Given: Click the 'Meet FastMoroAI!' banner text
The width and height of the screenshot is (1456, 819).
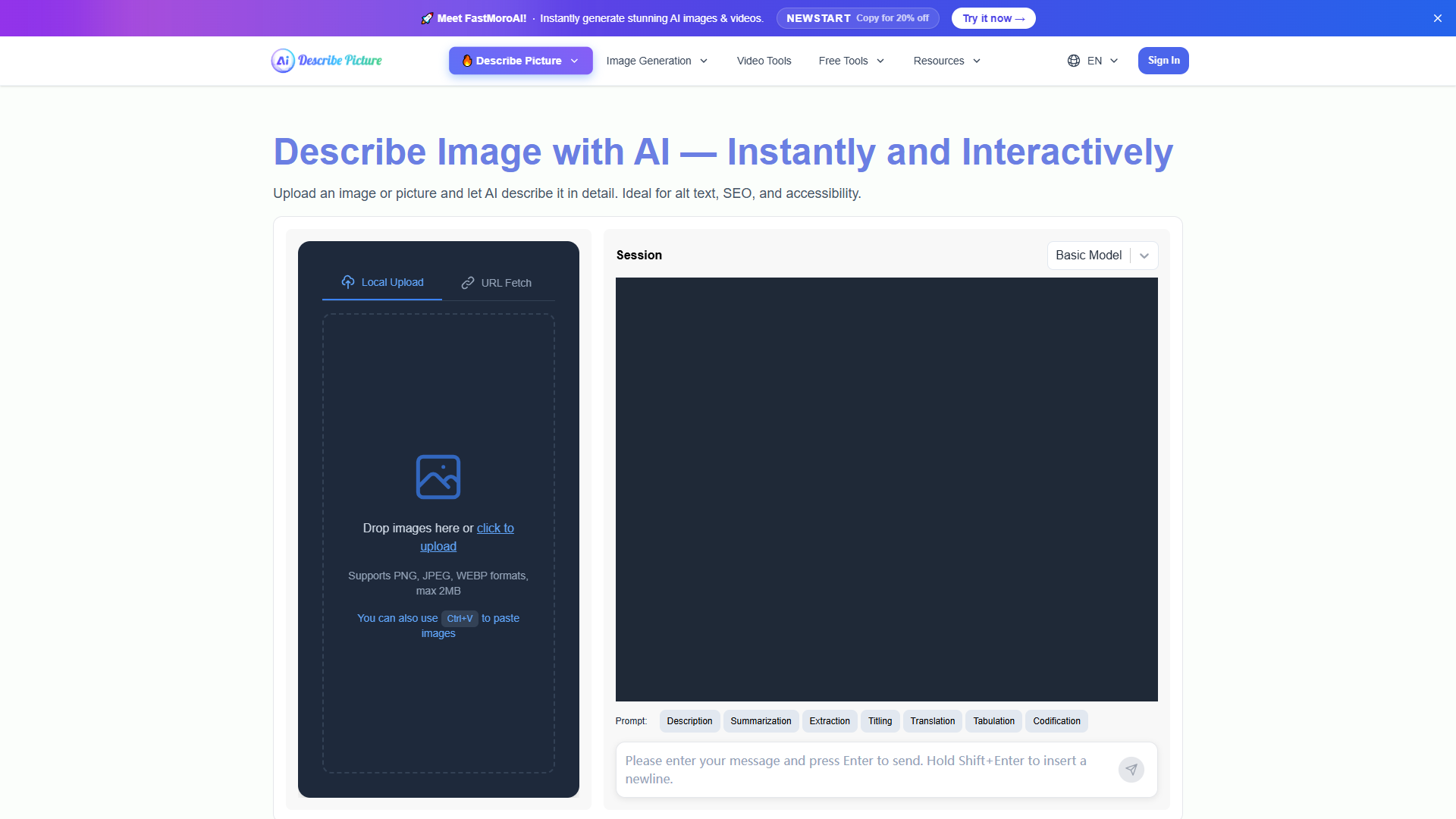Looking at the screenshot, I should pyautogui.click(x=482, y=18).
